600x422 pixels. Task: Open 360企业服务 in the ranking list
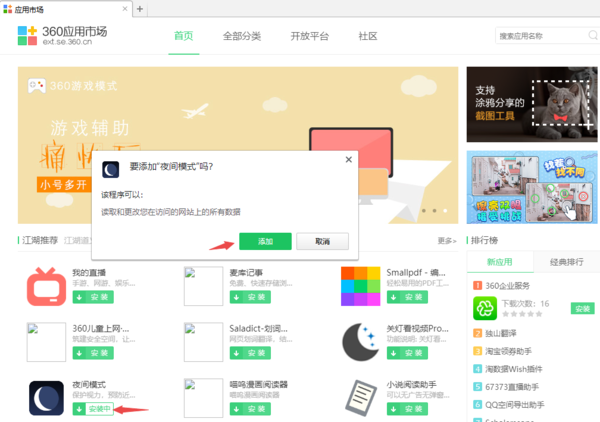click(507, 286)
